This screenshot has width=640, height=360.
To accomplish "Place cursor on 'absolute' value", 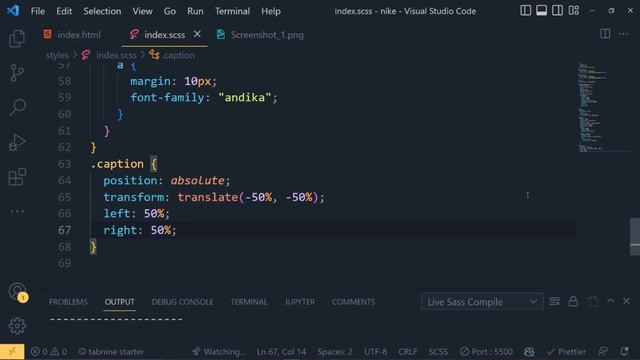I will point(197,180).
